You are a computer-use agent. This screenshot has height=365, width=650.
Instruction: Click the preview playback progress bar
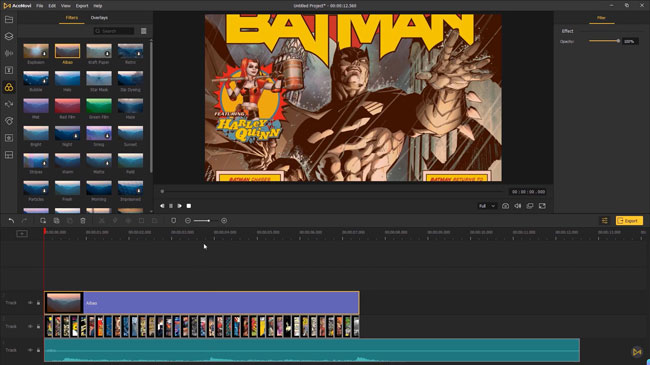(x=333, y=191)
